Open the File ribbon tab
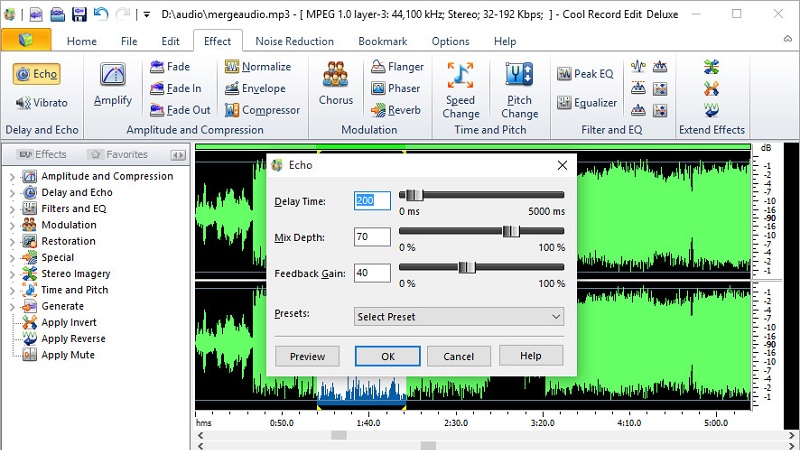Viewport: 800px width, 450px height. (129, 41)
